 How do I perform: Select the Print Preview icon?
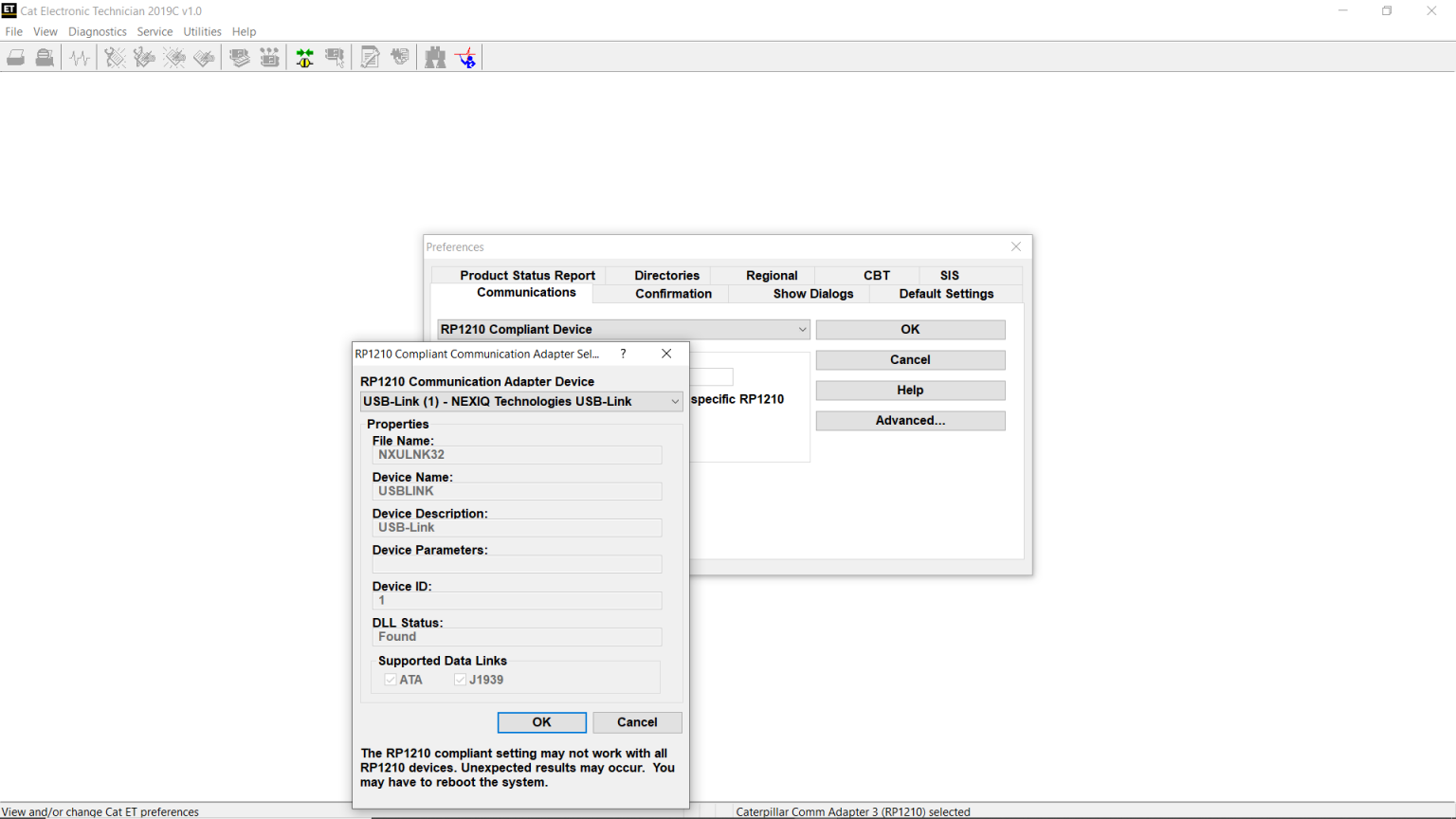point(45,57)
